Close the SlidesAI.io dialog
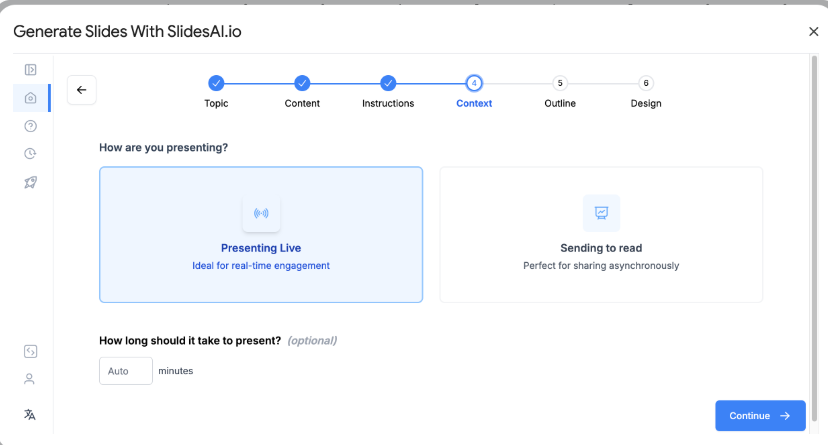Viewport: 828px width, 445px height. [813, 32]
